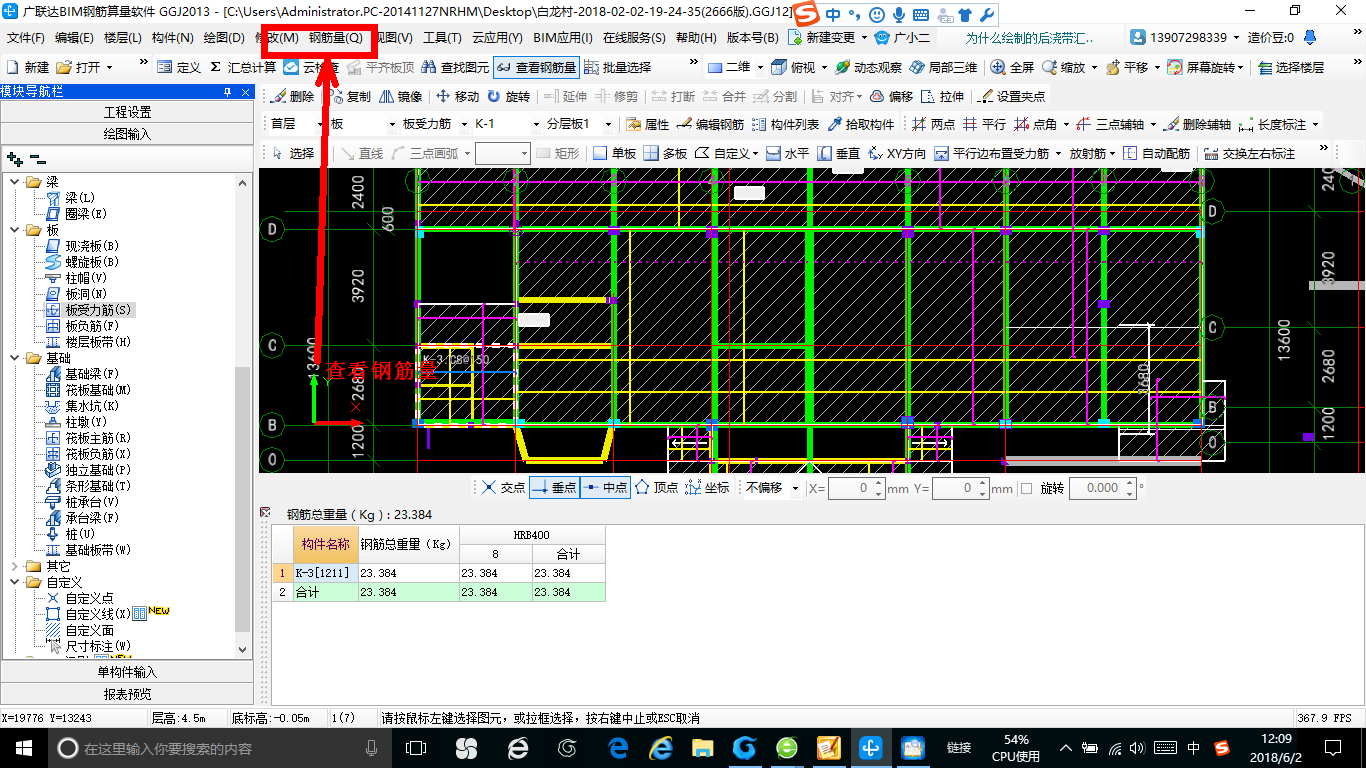This screenshot has width=1366, height=768.
Task: Click the 拉伸 stretch tool
Action: point(942,97)
